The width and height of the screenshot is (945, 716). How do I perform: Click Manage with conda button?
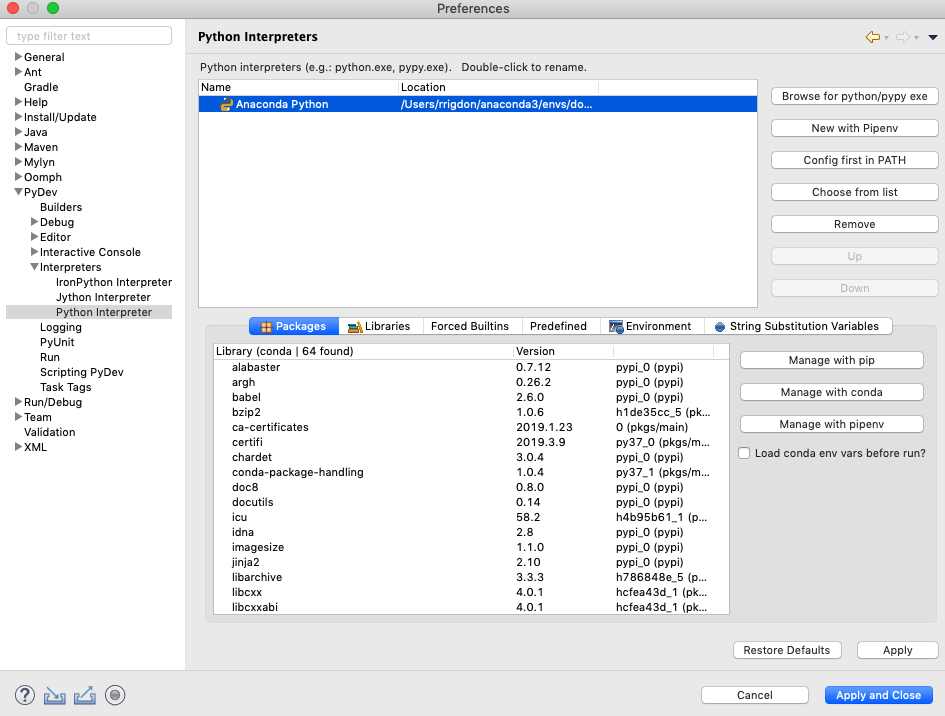click(x=832, y=392)
